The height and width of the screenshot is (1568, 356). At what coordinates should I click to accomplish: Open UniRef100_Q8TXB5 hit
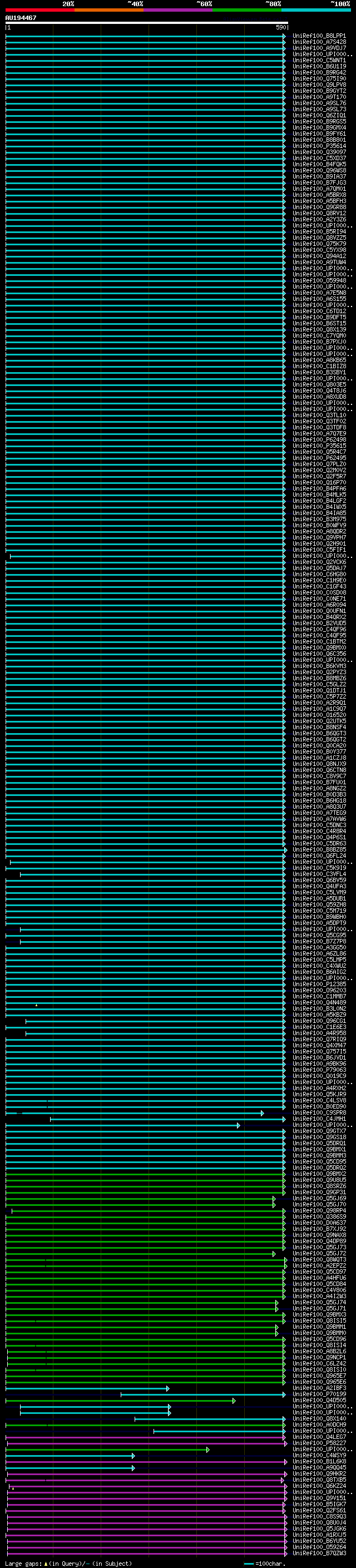coord(319,1480)
